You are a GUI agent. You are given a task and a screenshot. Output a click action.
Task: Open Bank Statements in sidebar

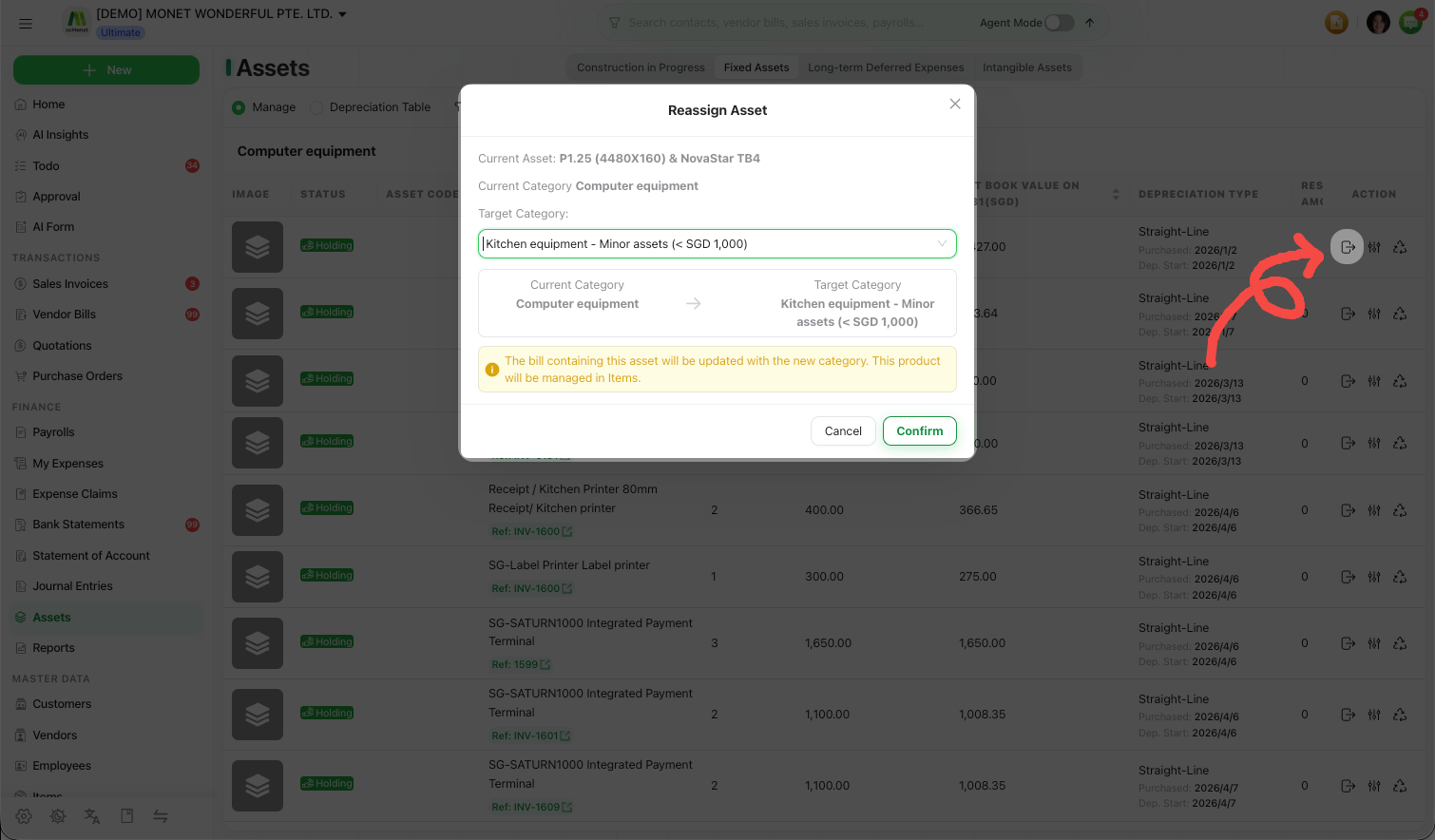point(78,525)
